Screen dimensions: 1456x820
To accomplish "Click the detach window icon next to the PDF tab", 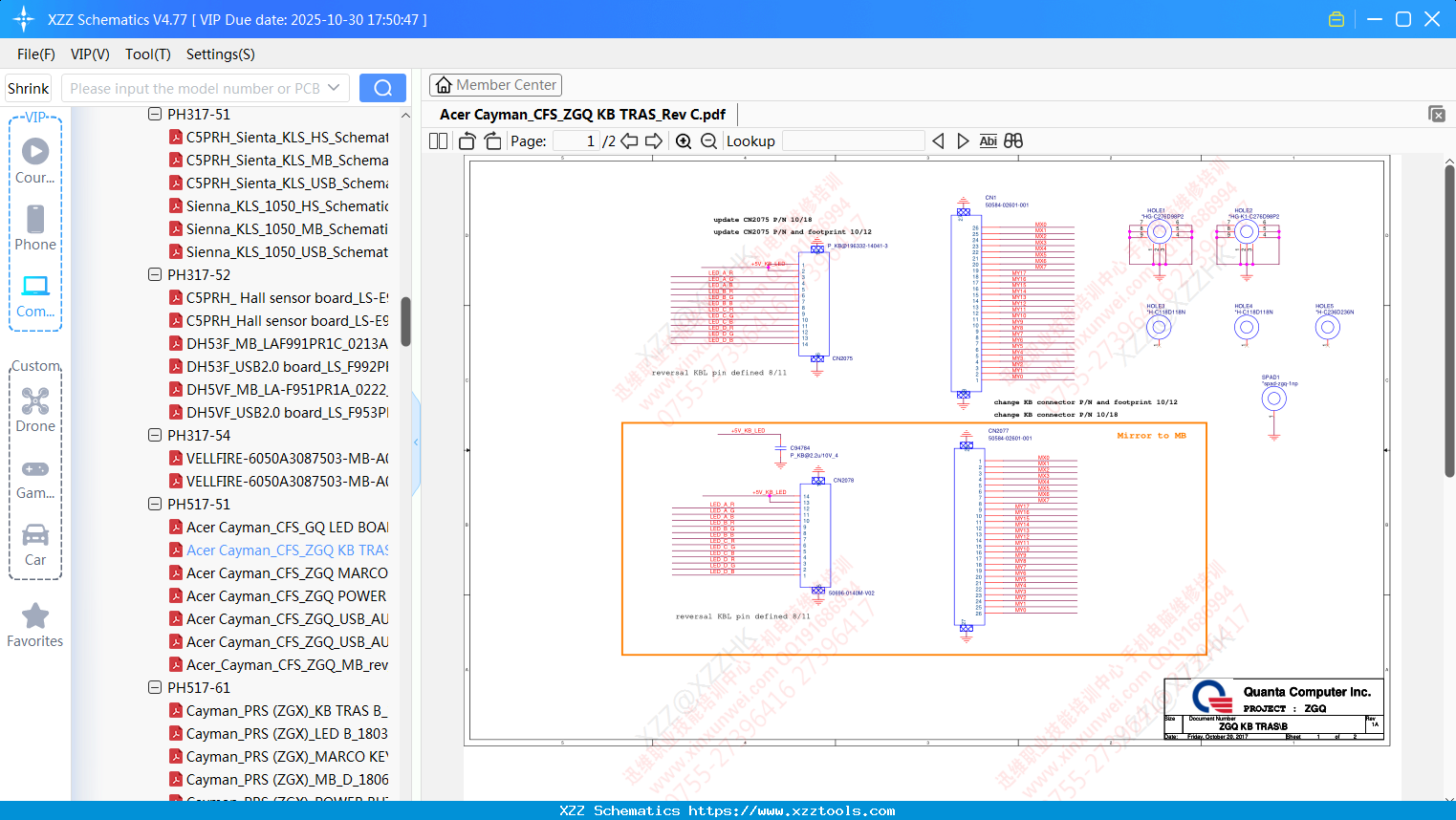I will coord(1437,114).
